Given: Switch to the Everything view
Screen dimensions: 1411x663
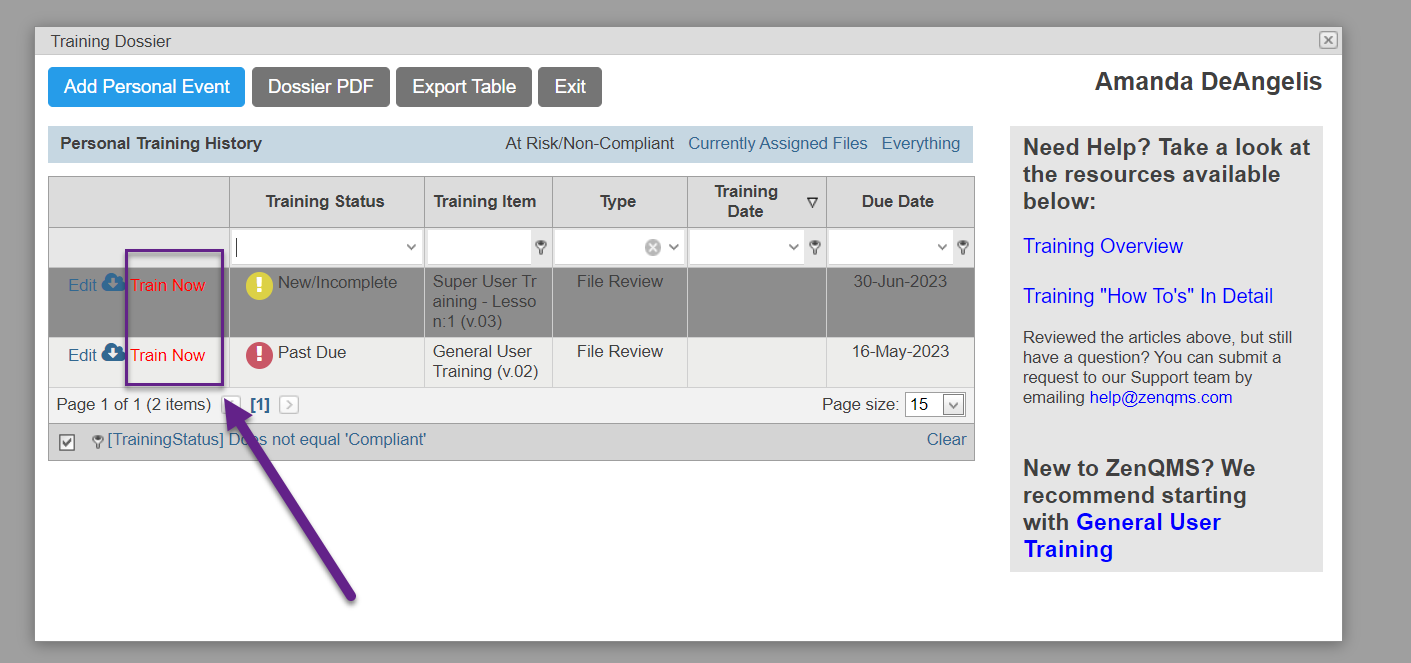Looking at the screenshot, I should click(921, 143).
